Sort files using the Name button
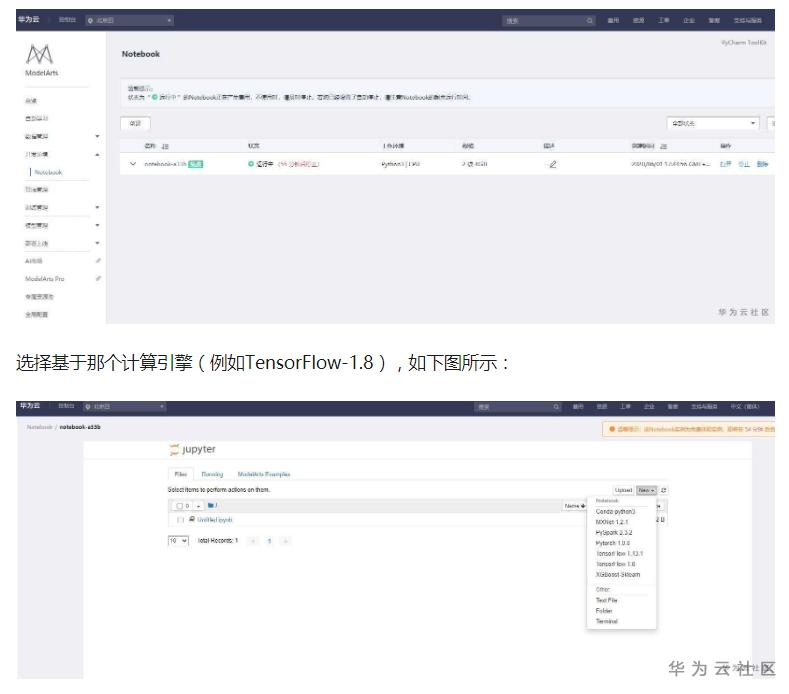 pos(575,506)
